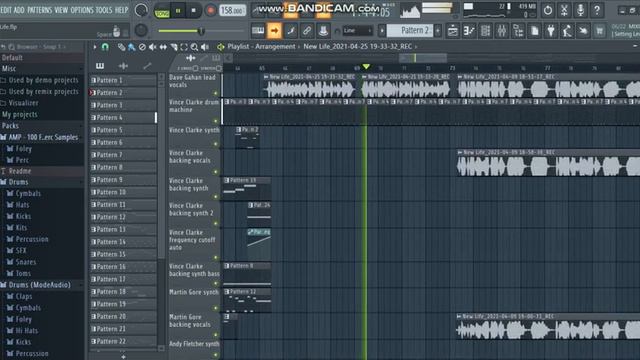The height and width of the screenshot is (360, 640).
Task: Open the Browser view icon
Action: pyautogui.click(x=518, y=31)
